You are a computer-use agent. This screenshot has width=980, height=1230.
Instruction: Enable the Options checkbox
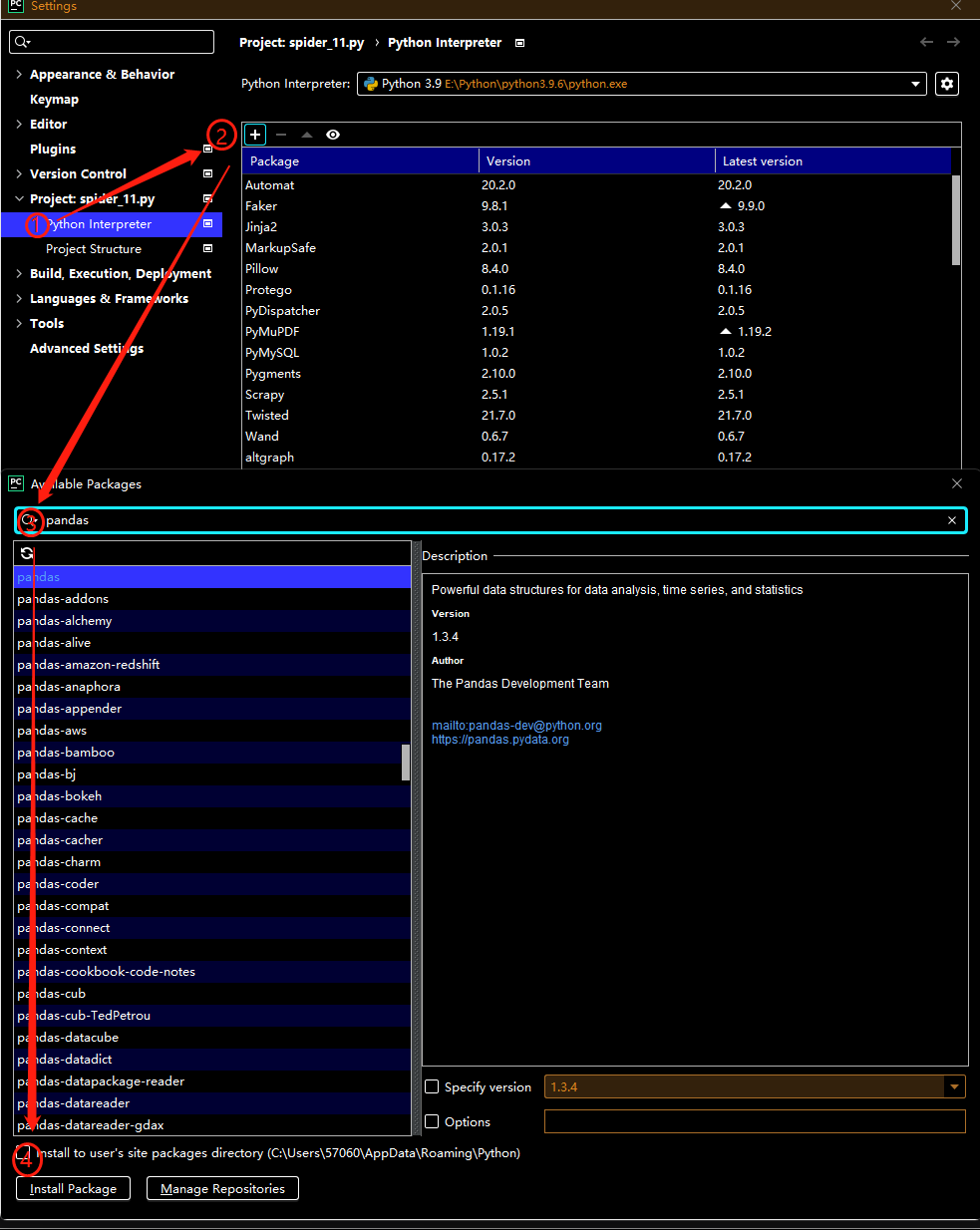[432, 1121]
